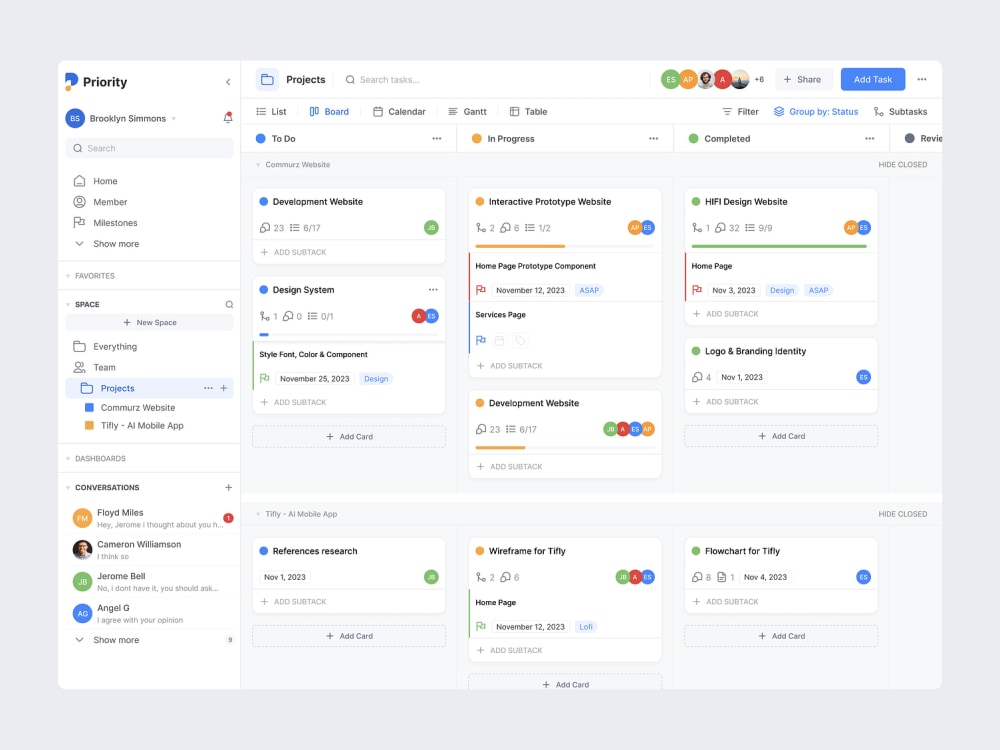Open To Do column options menu
Viewport: 1000px width, 750px height.
[437, 138]
